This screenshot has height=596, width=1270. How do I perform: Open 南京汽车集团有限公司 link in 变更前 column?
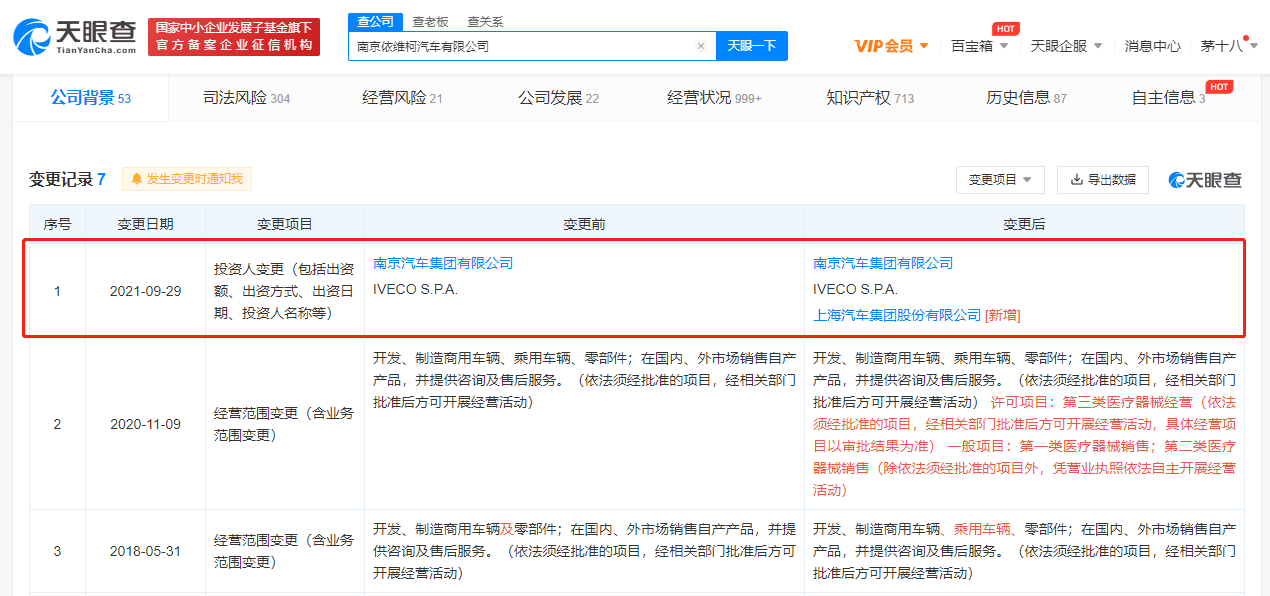point(442,263)
